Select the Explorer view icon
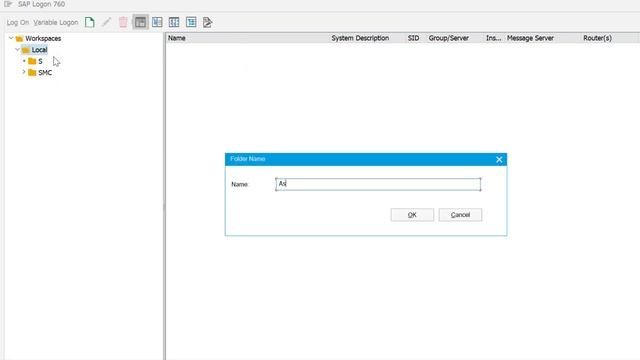640x360 pixels. 140,22
